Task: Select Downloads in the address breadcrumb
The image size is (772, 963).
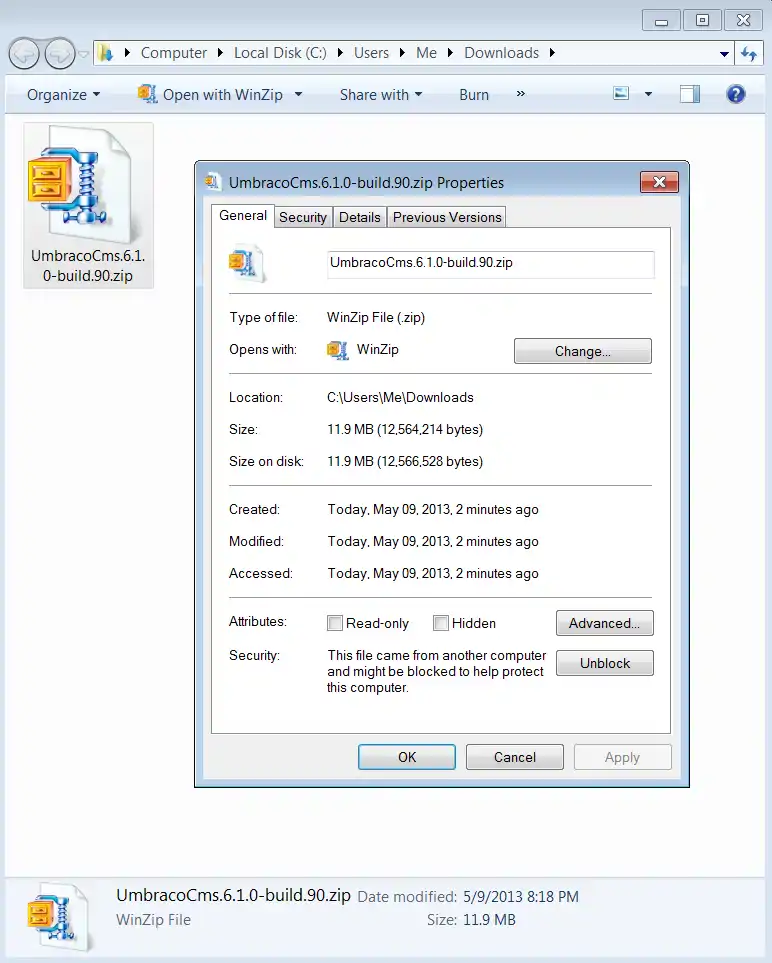Action: (x=501, y=53)
